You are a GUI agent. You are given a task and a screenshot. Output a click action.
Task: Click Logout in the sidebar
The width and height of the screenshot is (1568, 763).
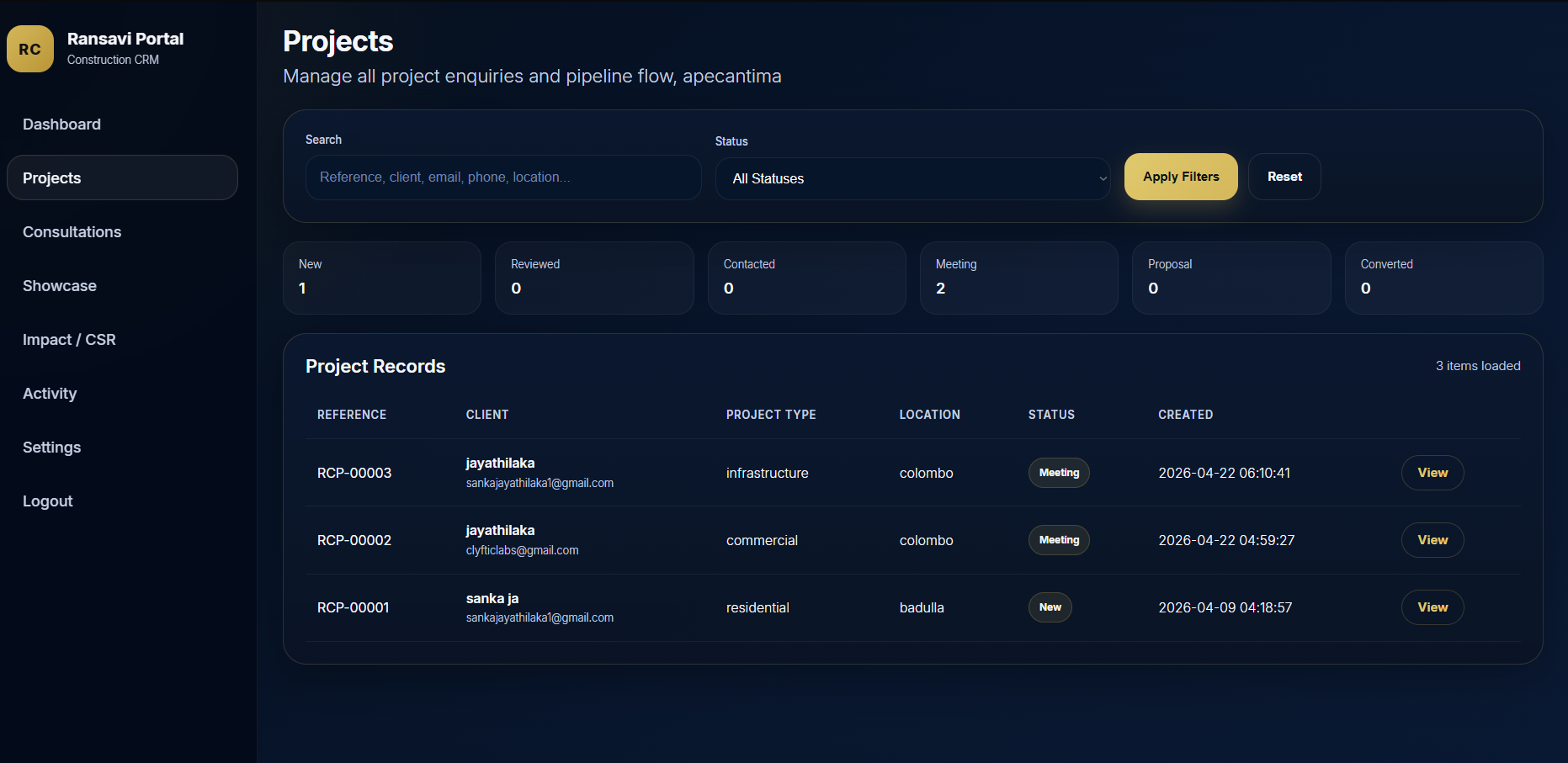(x=122, y=501)
